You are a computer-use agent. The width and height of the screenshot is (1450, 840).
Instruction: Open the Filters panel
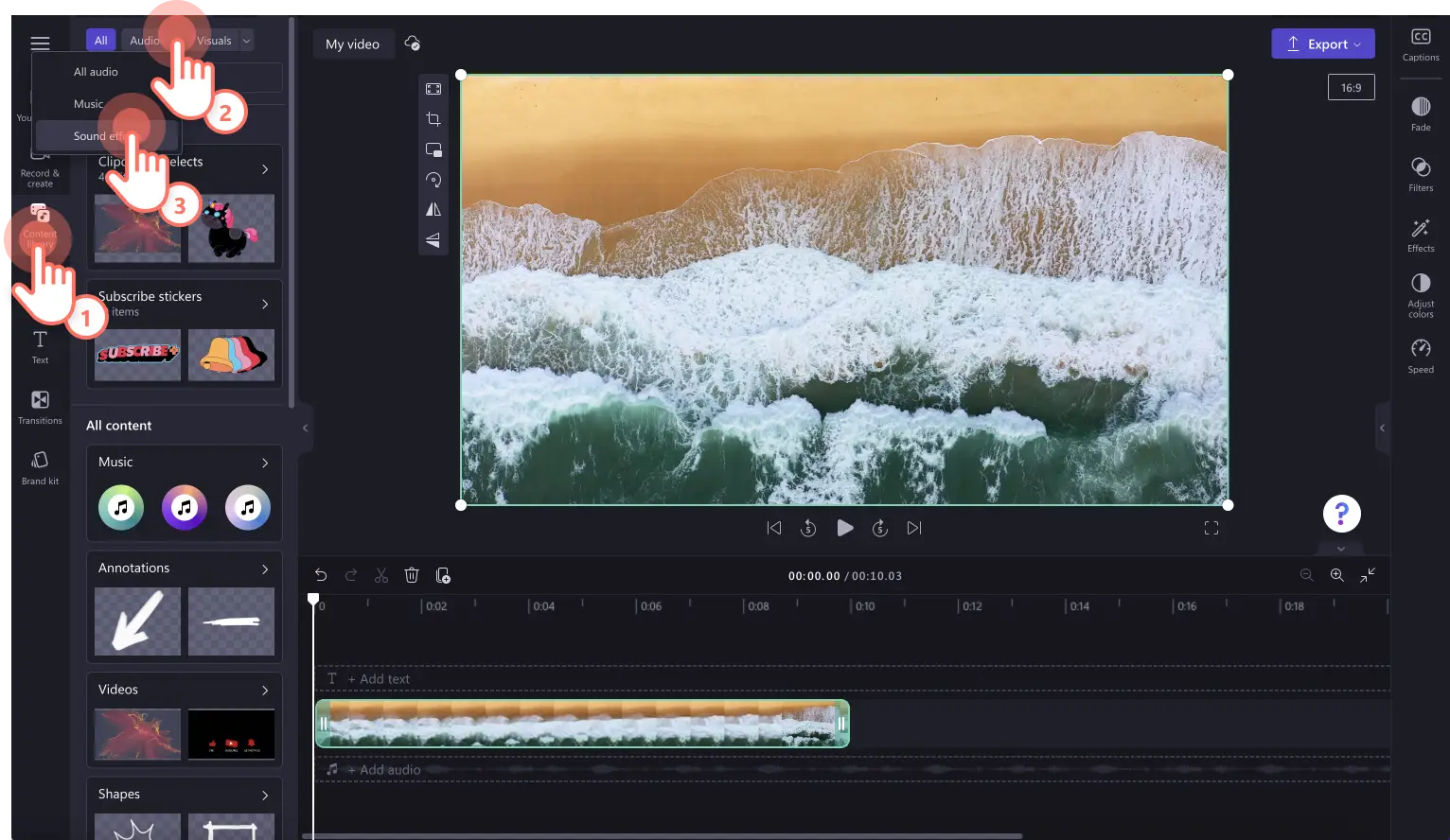click(1420, 174)
